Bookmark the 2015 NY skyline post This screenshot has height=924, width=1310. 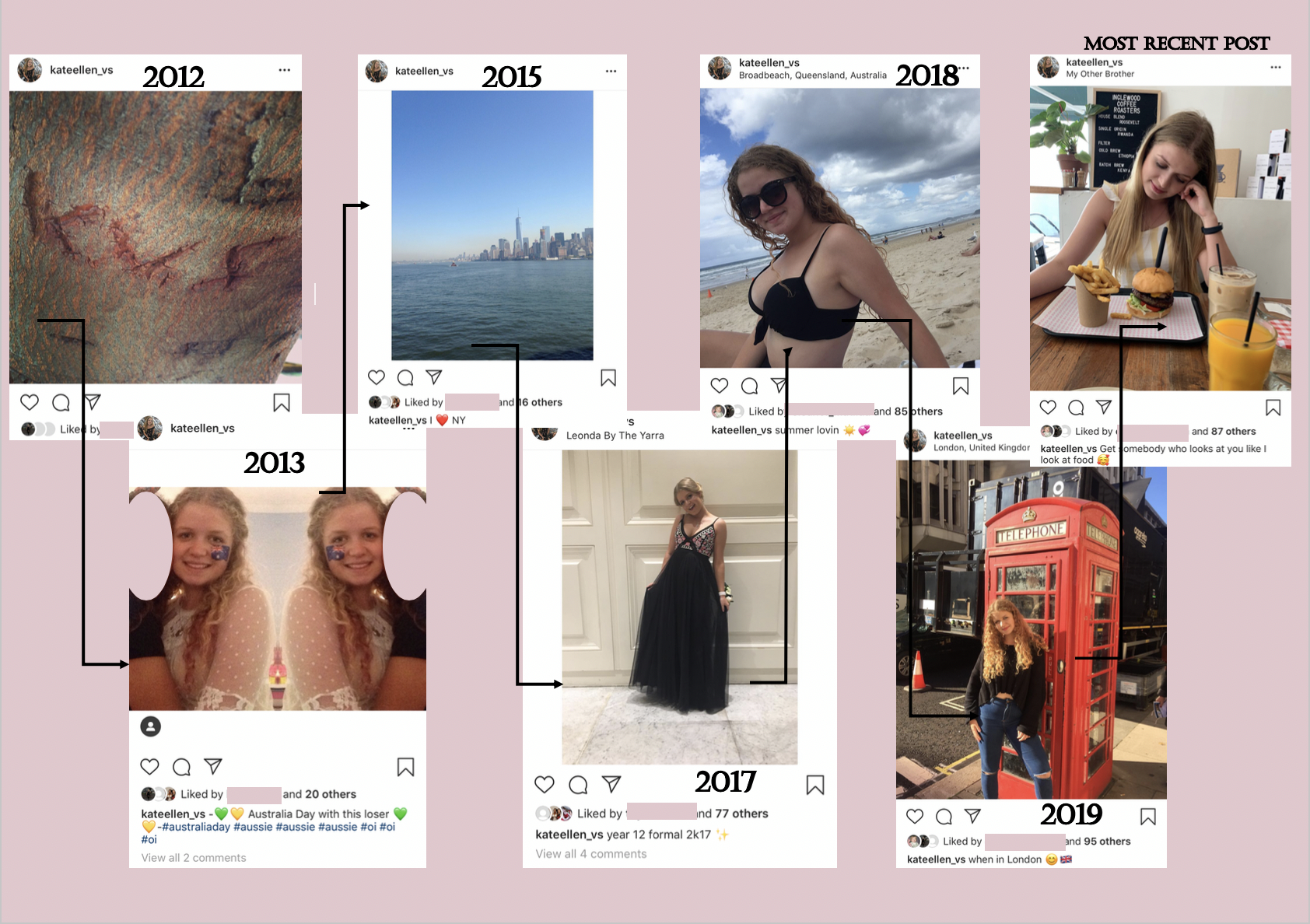coord(608,378)
